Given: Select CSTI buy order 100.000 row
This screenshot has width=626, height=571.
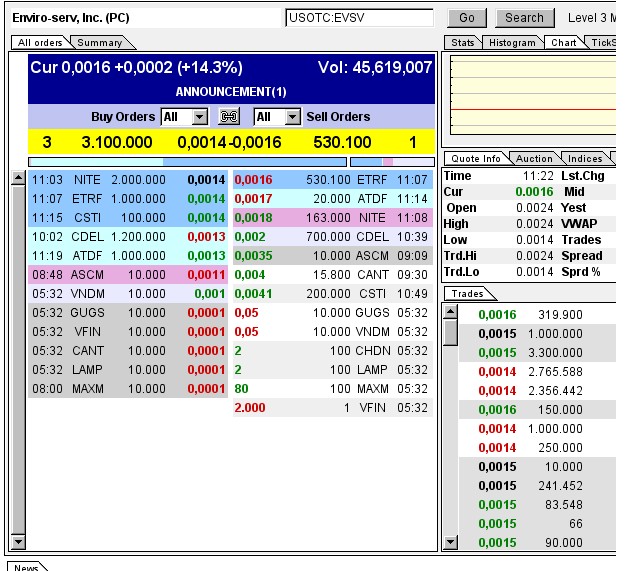Looking at the screenshot, I should [x=128, y=218].
